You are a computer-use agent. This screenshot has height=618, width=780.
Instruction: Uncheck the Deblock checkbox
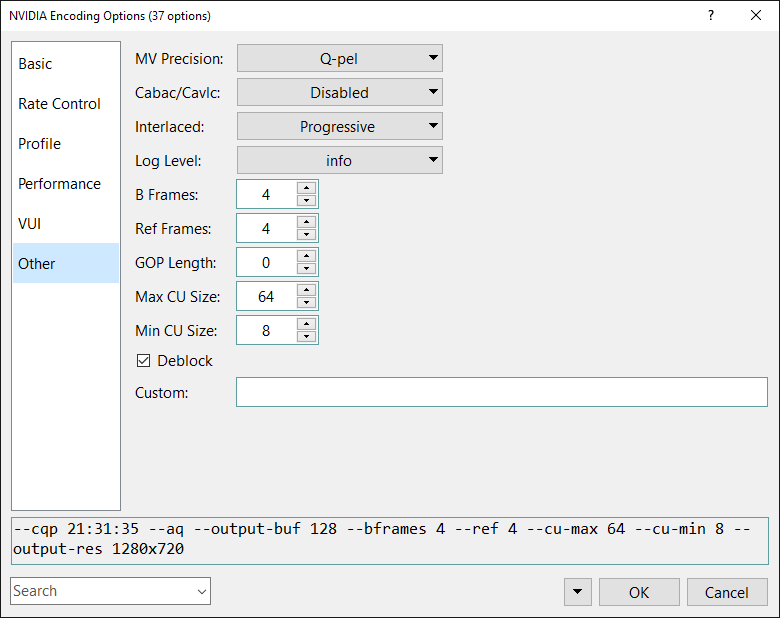click(x=143, y=360)
